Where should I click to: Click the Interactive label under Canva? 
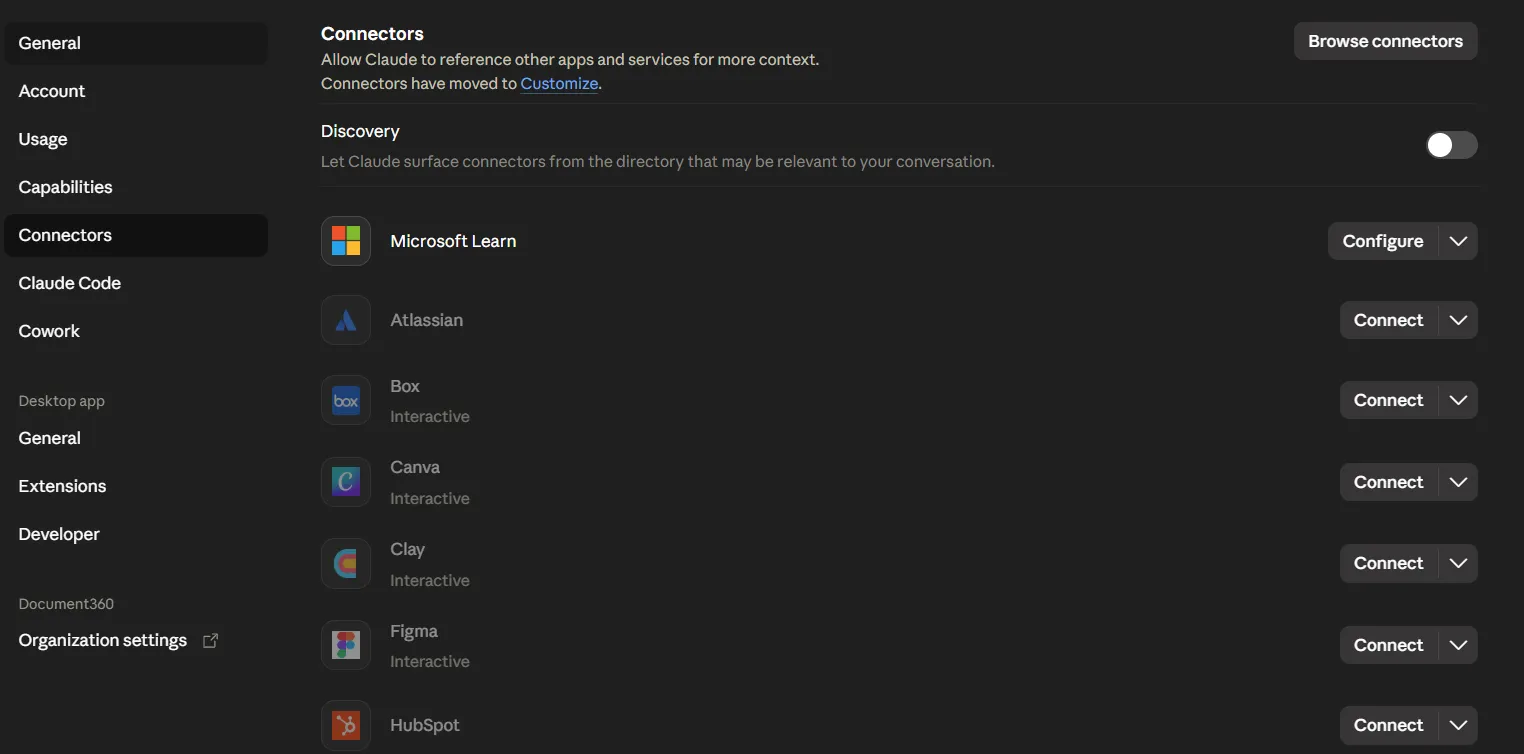(430, 498)
